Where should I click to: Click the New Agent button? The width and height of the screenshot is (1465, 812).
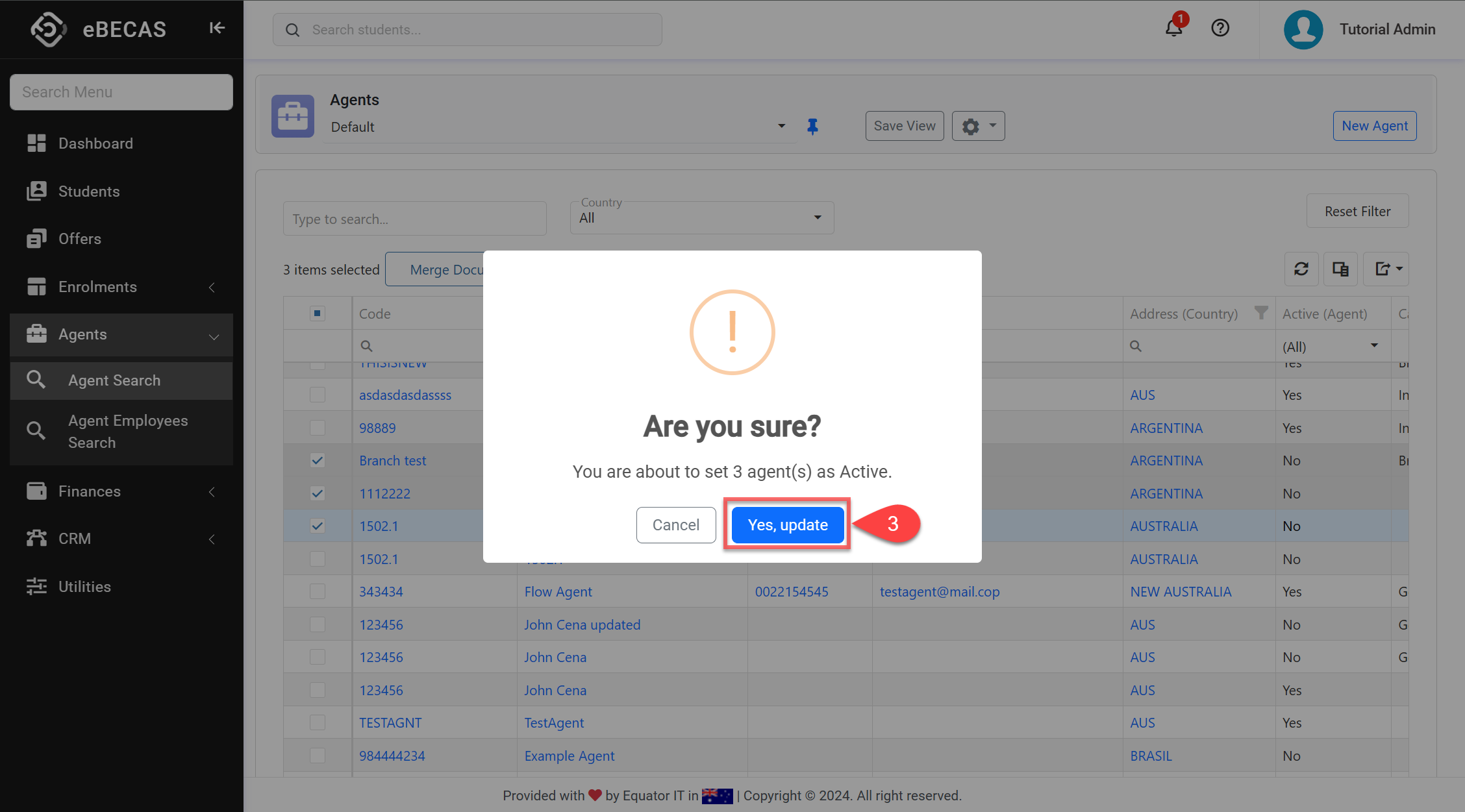pos(1375,126)
